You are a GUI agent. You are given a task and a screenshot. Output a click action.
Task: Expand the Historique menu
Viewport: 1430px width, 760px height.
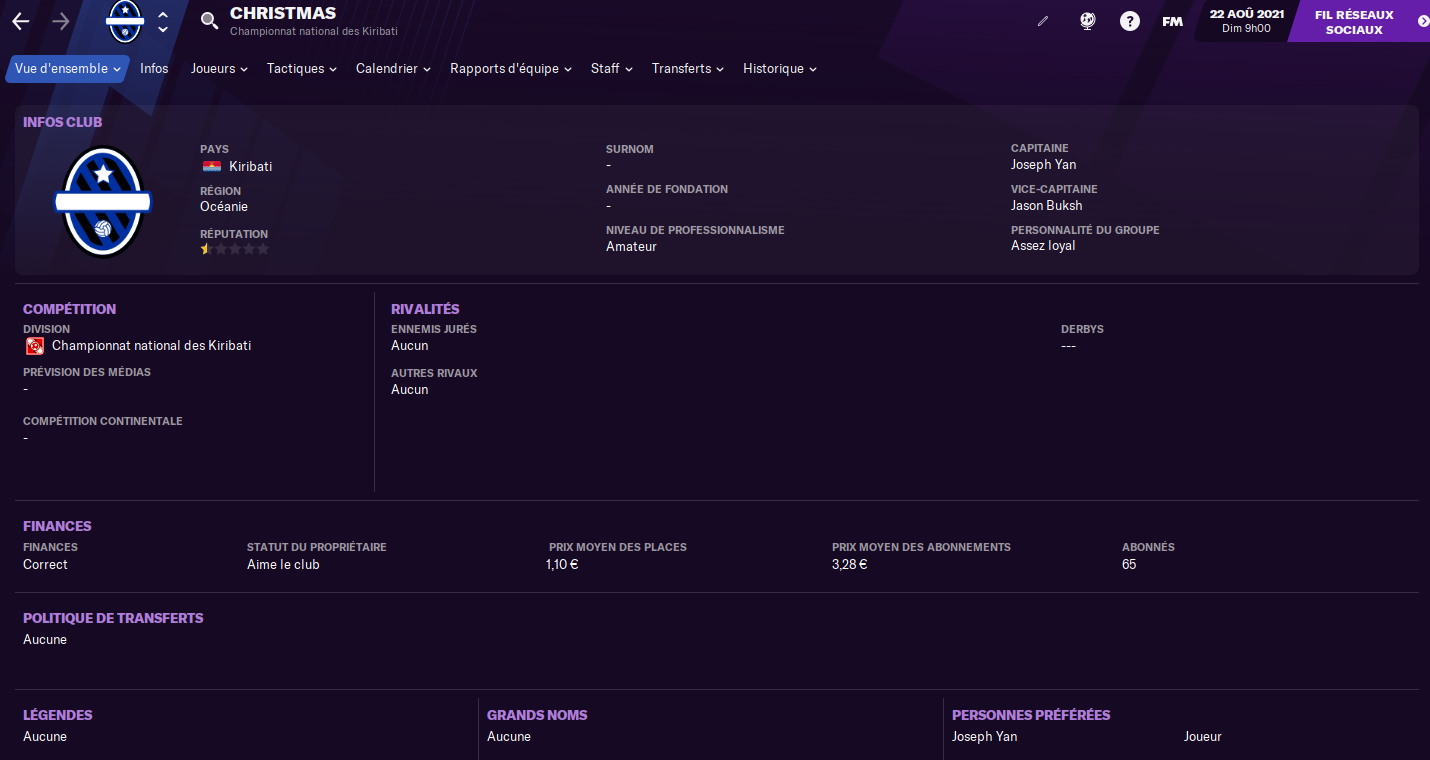780,69
